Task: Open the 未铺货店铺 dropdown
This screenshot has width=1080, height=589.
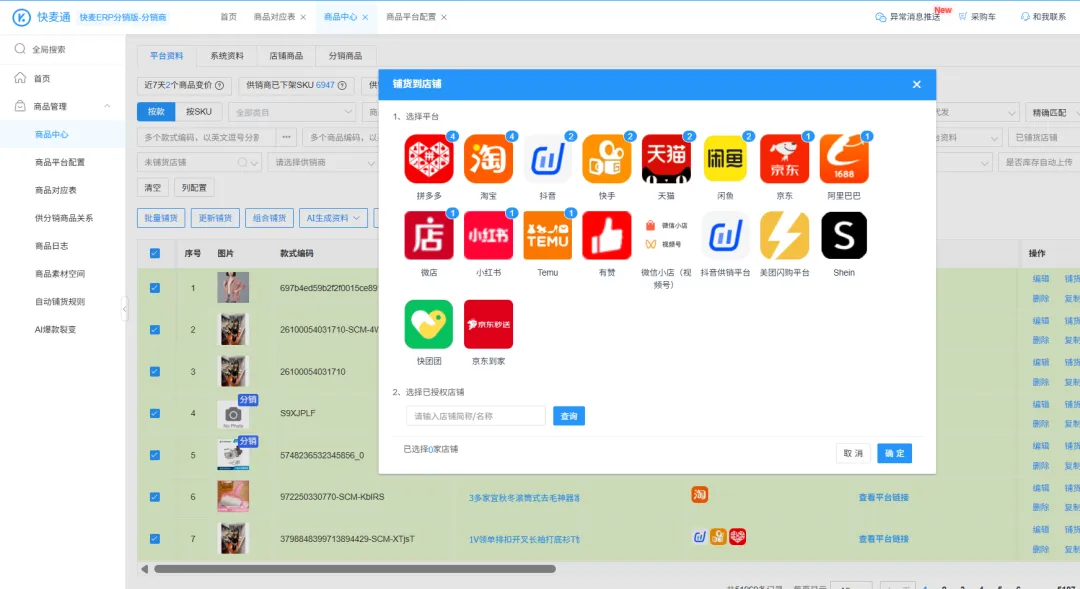Action: click(199, 163)
